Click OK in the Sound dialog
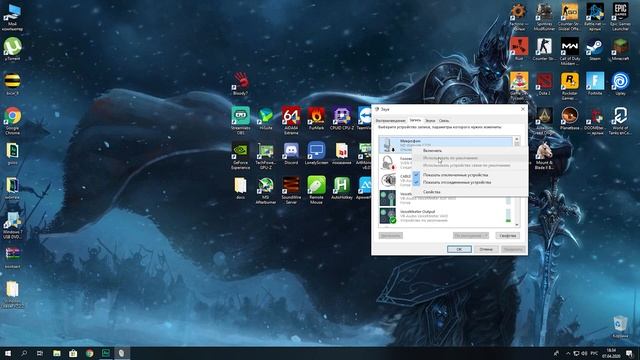The height and width of the screenshot is (360, 640). pos(459,249)
